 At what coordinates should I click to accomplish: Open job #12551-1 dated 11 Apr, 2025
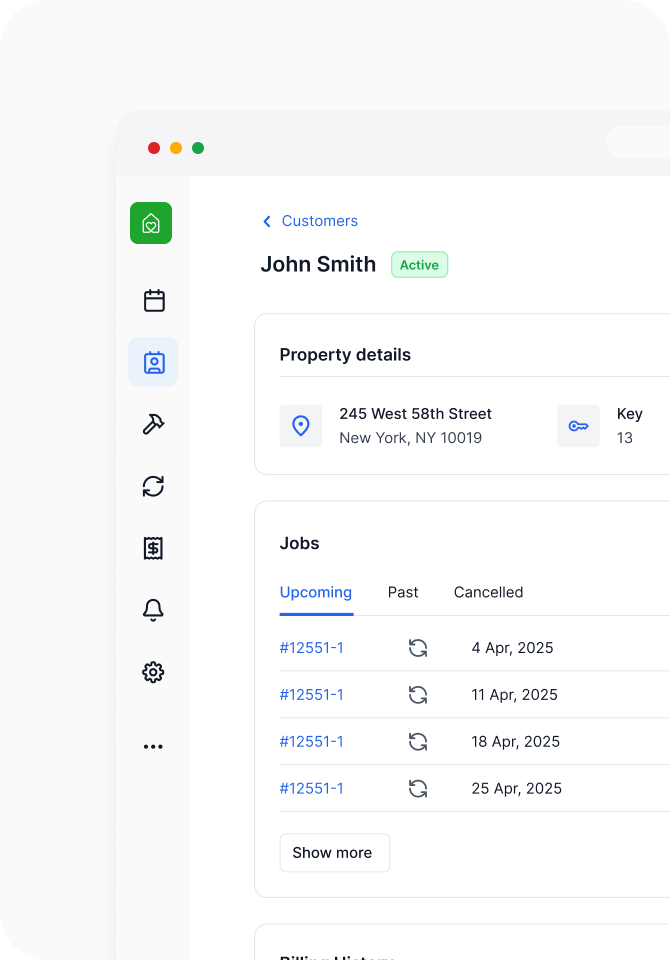coord(312,695)
